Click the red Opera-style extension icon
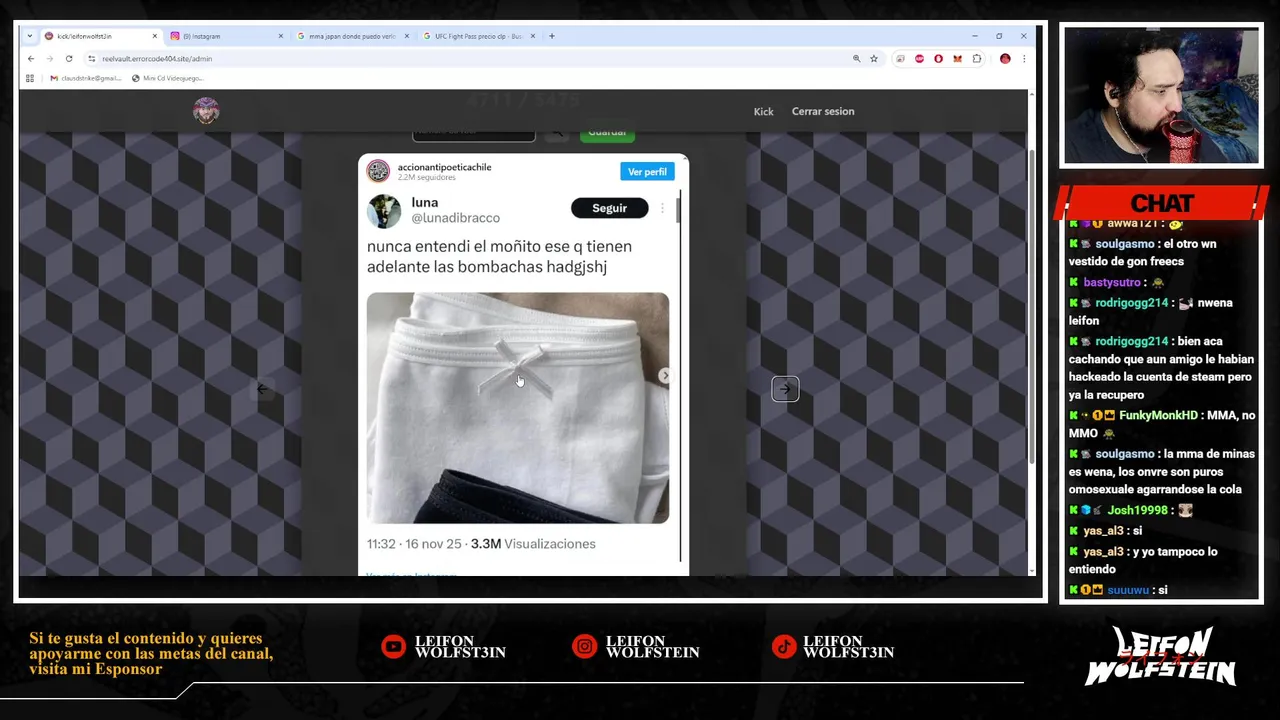1280x720 pixels. [x=938, y=59]
